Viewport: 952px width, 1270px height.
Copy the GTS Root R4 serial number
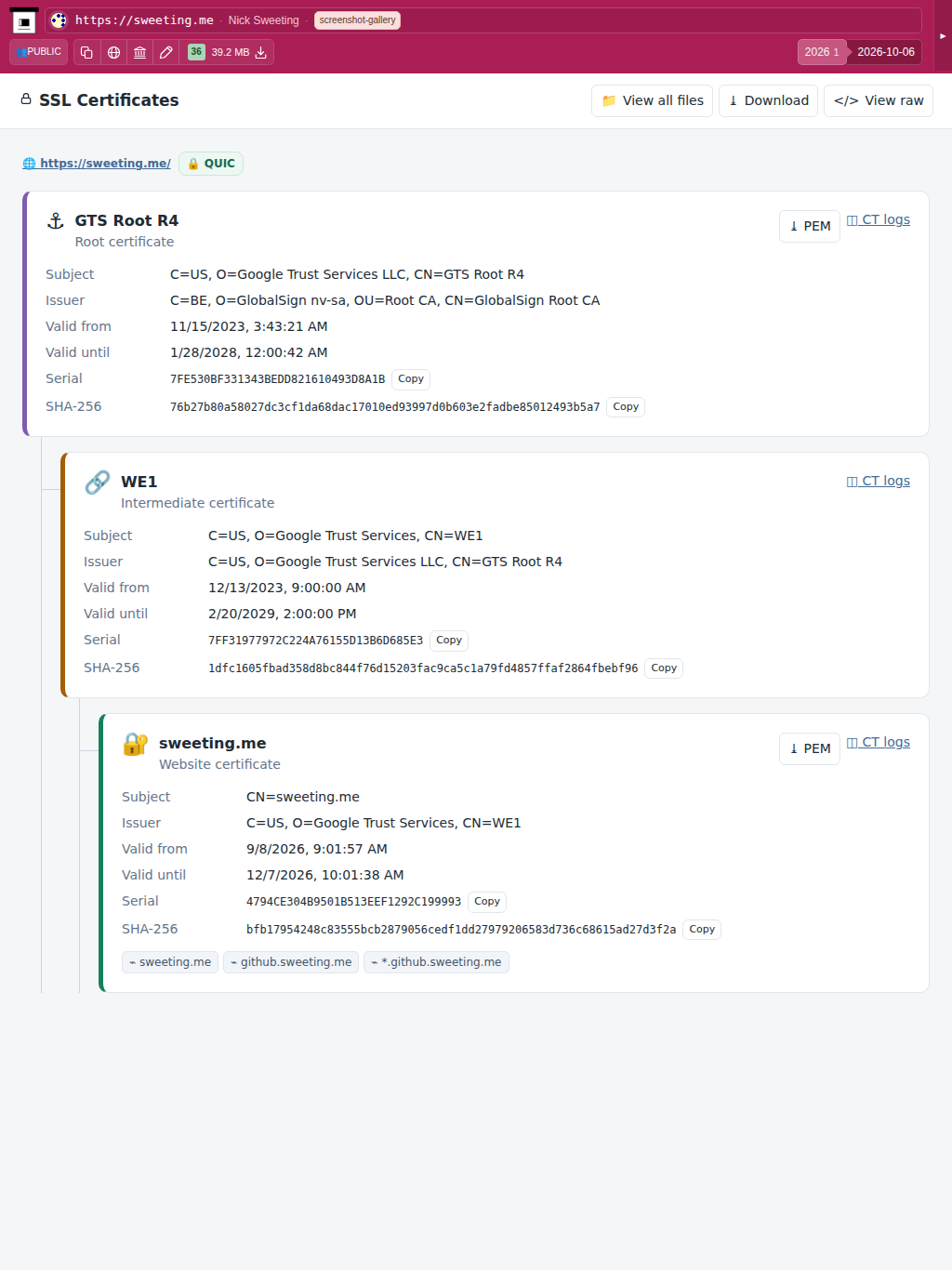[411, 379]
